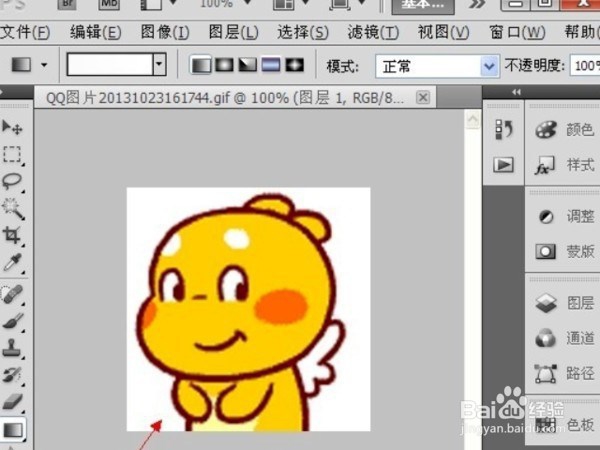This screenshot has width=600, height=450.
Task: Open the zoom level dropdown arrow
Action: [248, 3]
